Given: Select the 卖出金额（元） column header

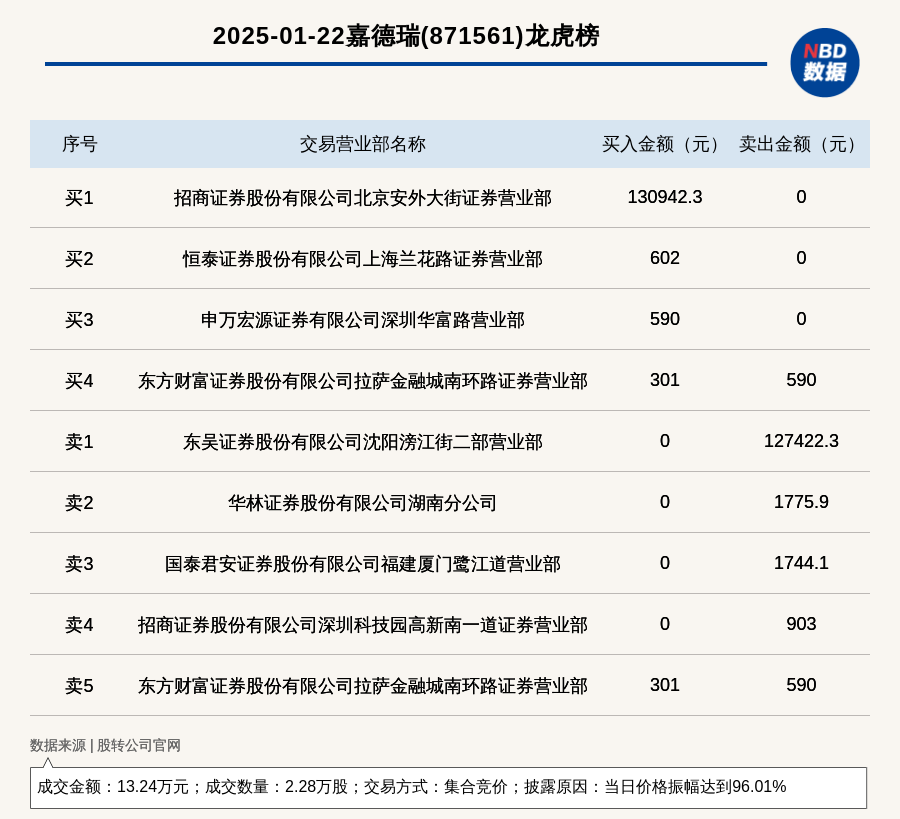Looking at the screenshot, I should click(801, 144).
